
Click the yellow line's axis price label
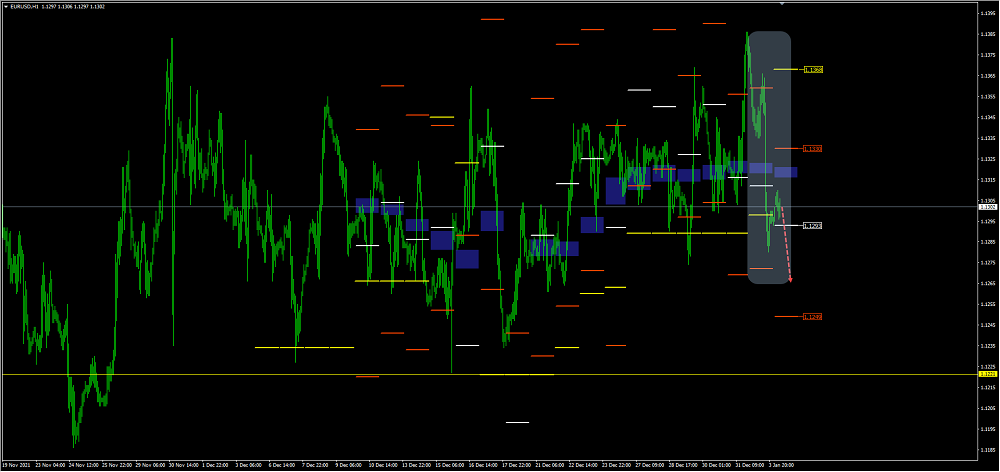pos(986,375)
